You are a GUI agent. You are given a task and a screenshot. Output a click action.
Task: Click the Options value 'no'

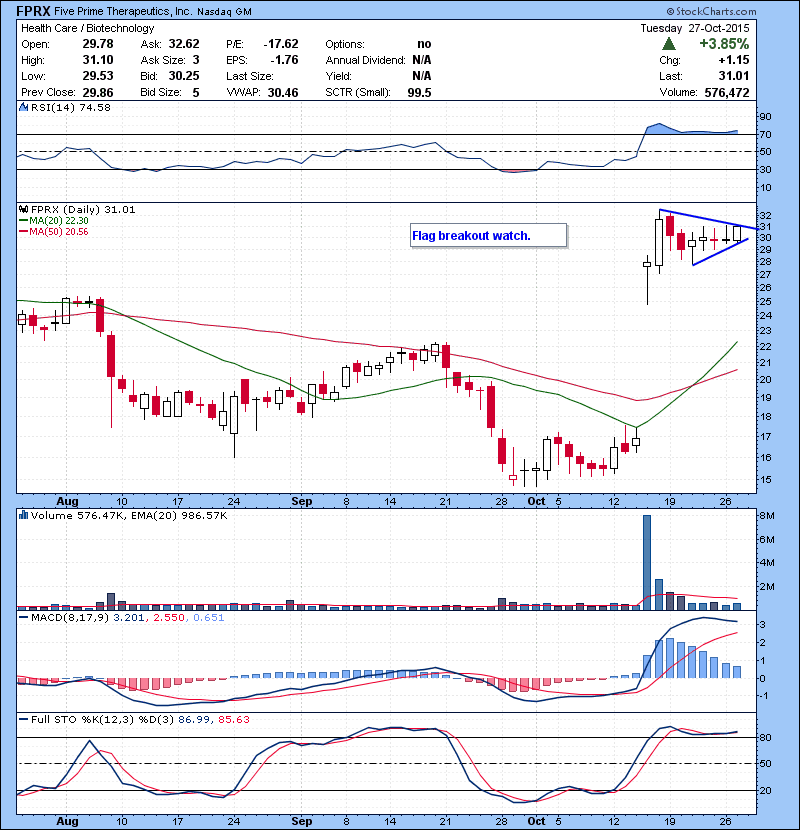coord(424,44)
